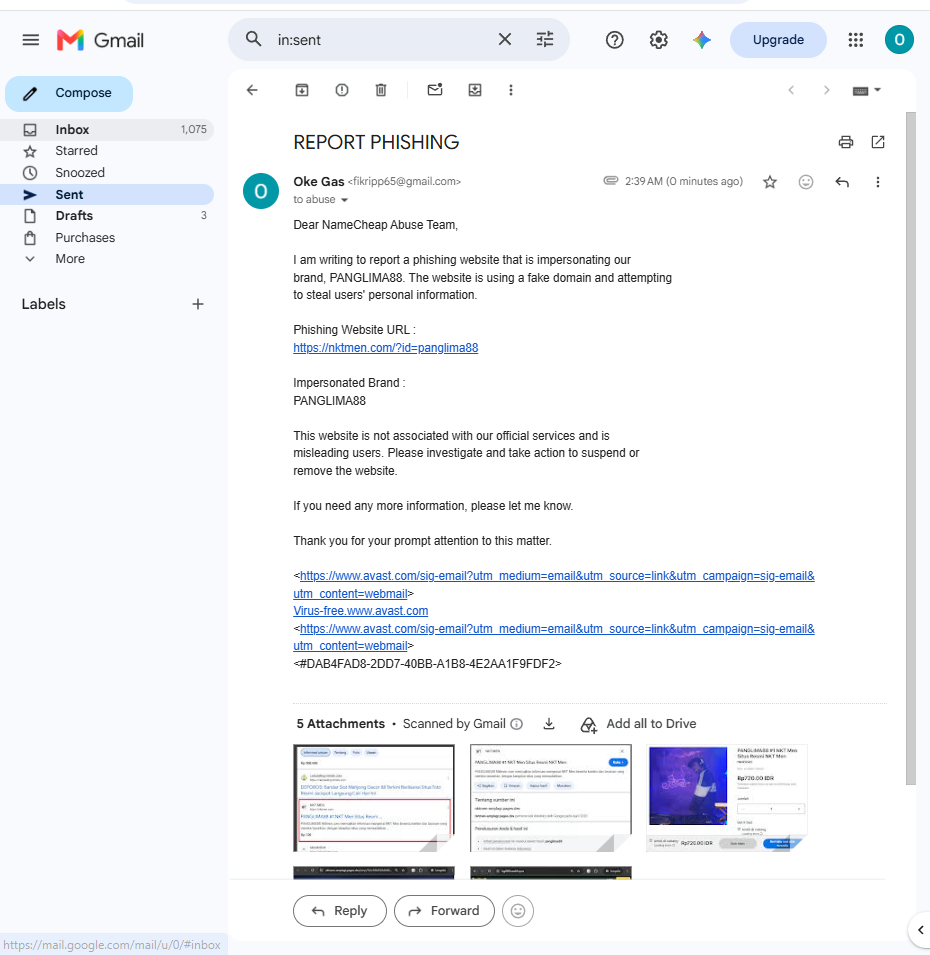This screenshot has width=930, height=955.
Task: Open the Gemini sparkle icon
Action: coord(702,40)
